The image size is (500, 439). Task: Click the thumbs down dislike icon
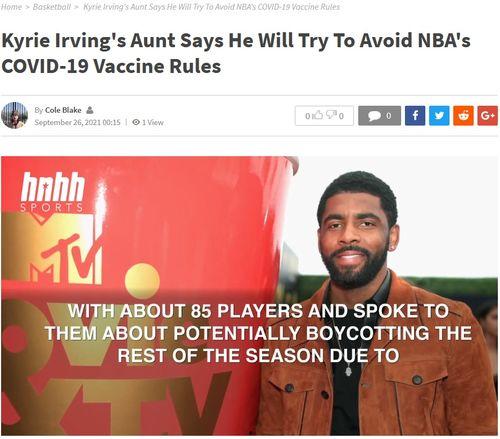(x=331, y=115)
